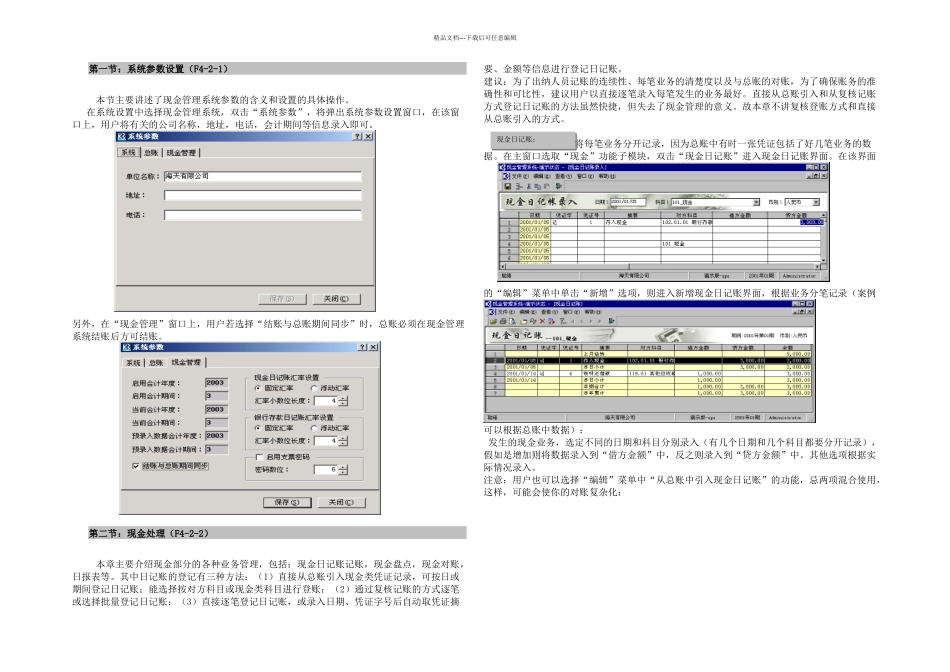Switch to 系统 tab in first 系统参数 dialog
The image size is (950, 672).
[128, 153]
